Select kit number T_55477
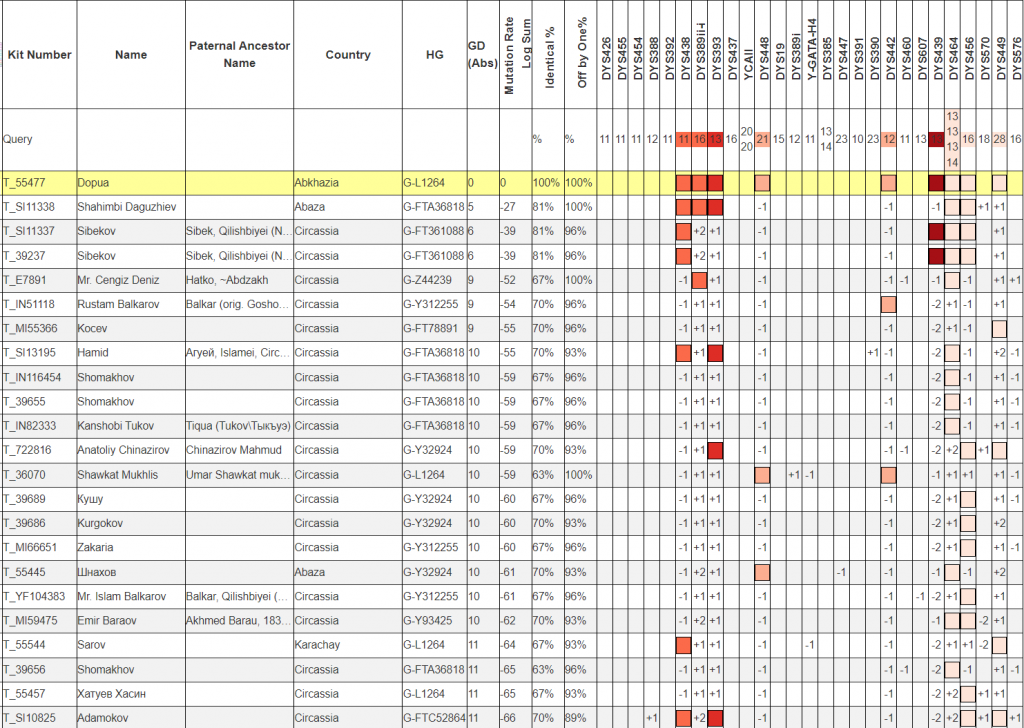This screenshot has width=1024, height=728. click(26, 183)
